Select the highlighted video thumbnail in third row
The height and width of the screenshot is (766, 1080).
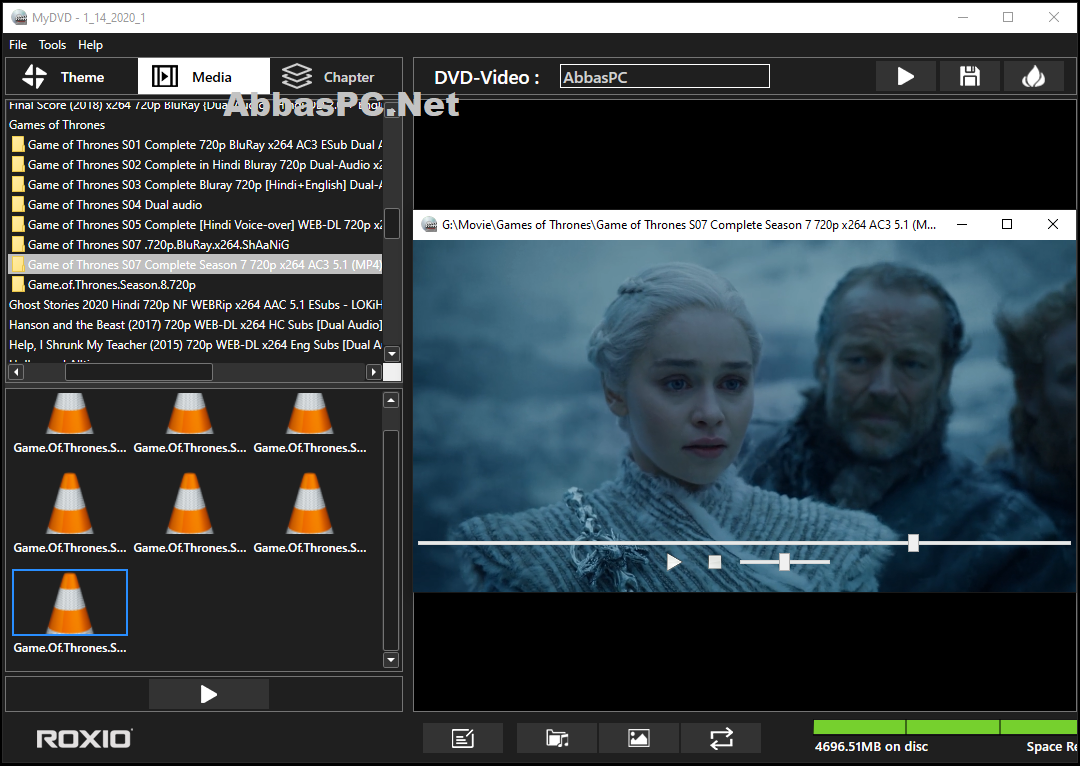point(70,603)
